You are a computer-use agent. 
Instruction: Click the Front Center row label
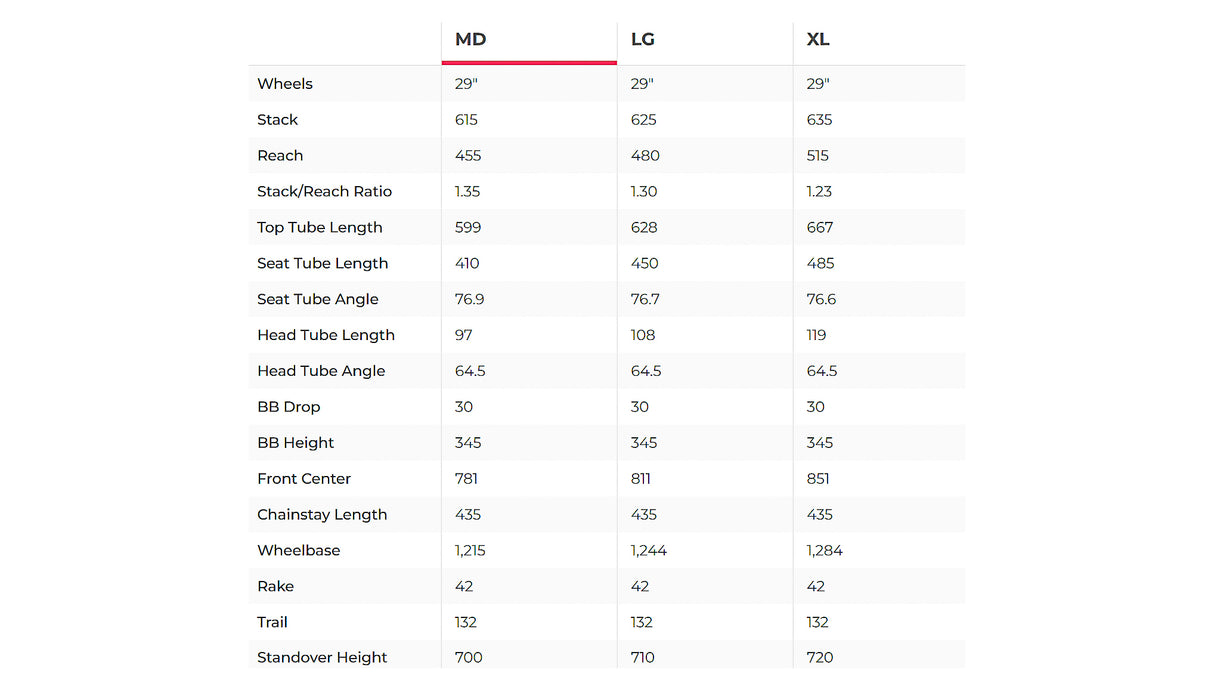coord(304,480)
